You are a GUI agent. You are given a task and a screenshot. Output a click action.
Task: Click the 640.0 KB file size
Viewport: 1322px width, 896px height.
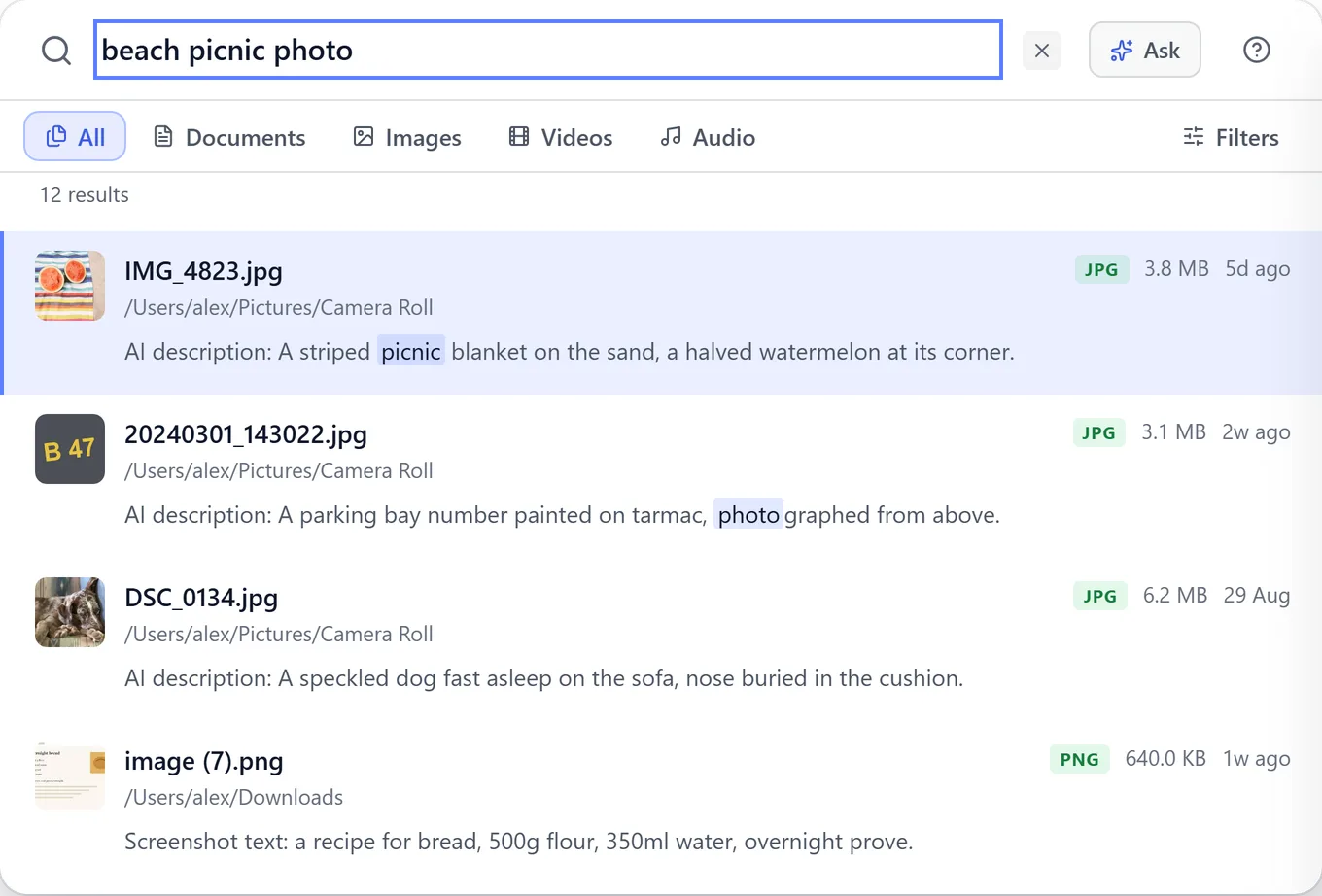(1165, 758)
